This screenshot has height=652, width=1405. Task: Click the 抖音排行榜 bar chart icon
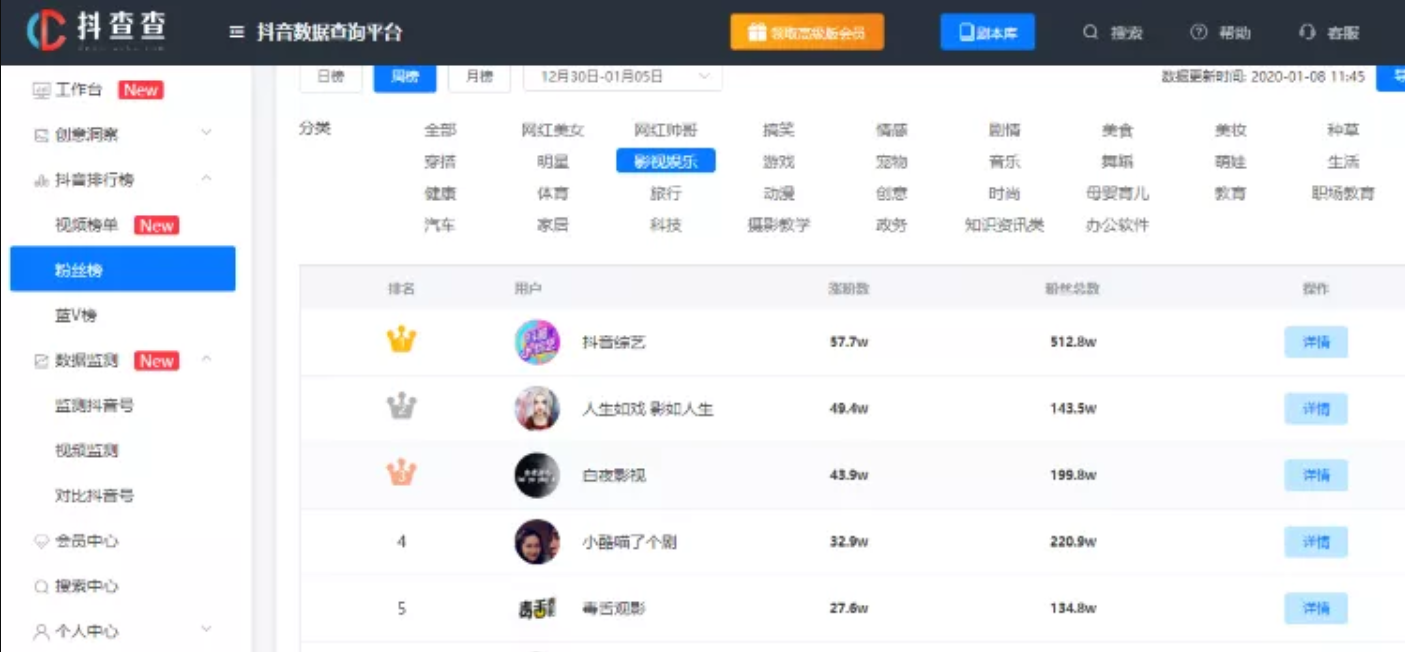tap(41, 180)
